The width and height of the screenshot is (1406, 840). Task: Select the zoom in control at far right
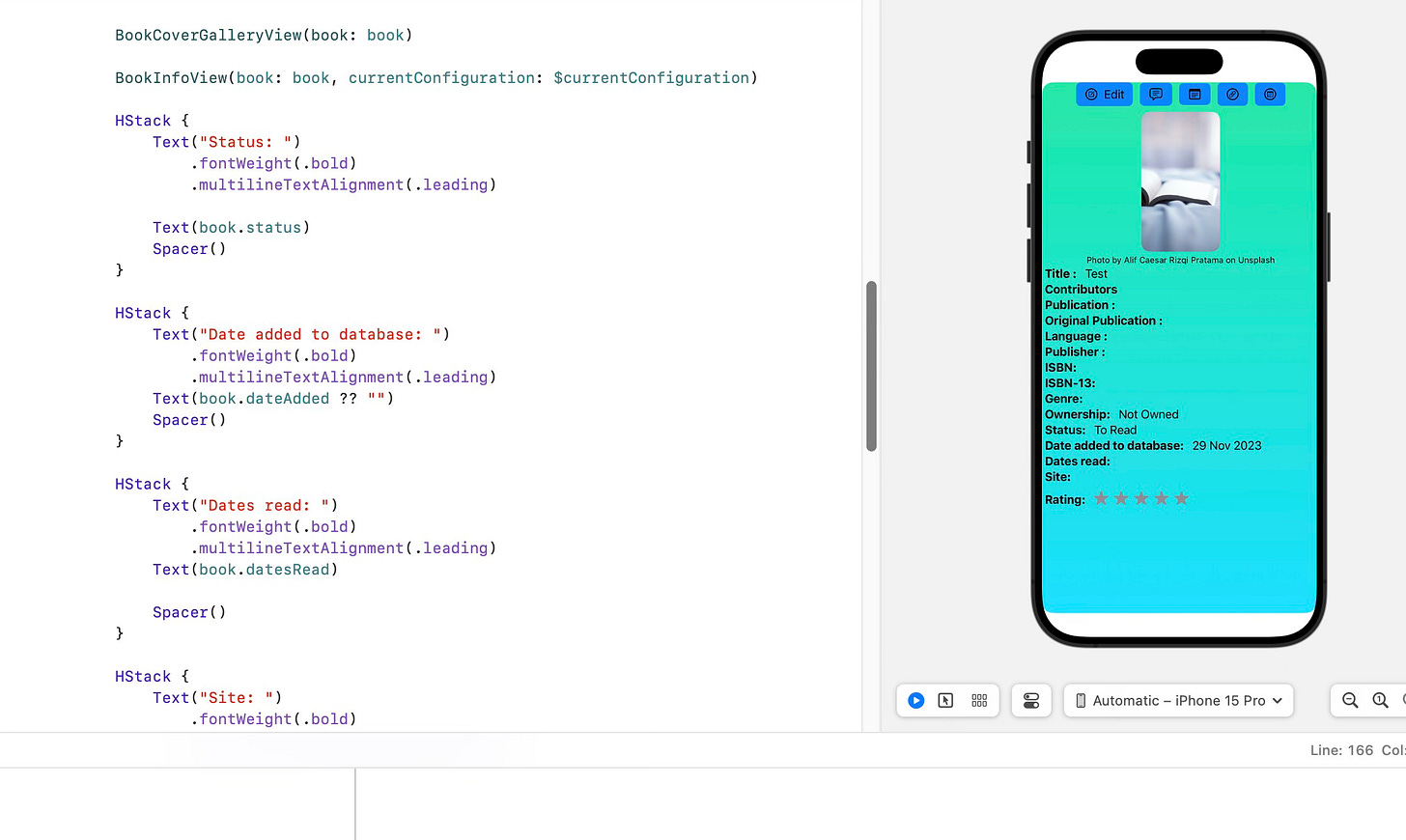click(x=1403, y=700)
